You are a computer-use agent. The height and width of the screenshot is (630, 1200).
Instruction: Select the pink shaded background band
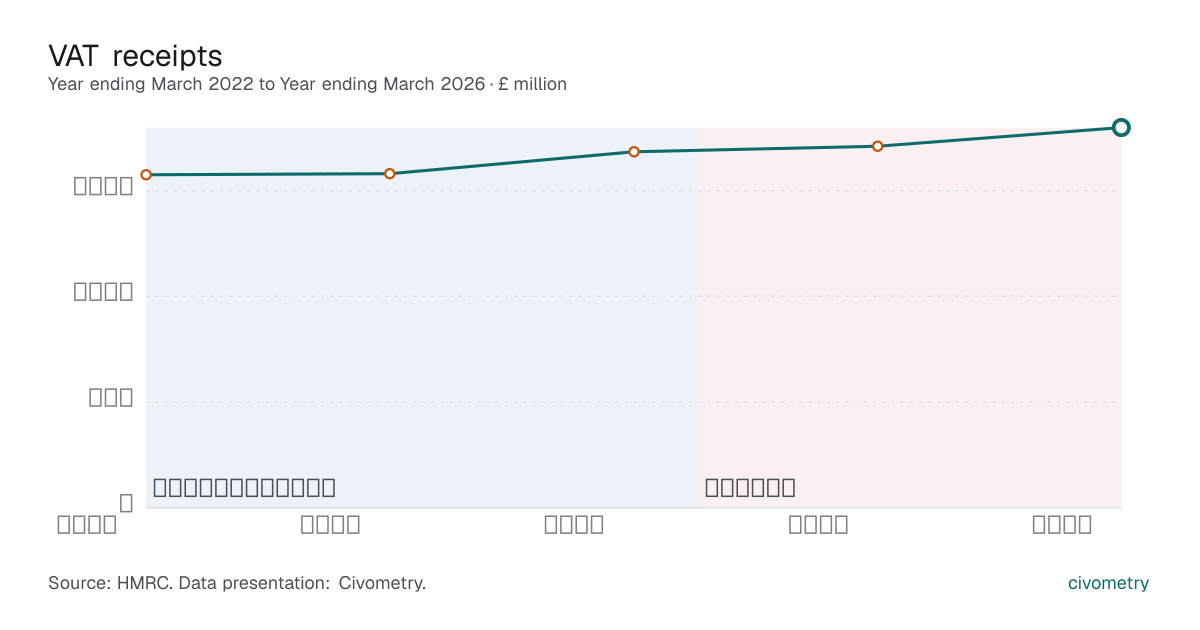pyautogui.click(x=910, y=318)
